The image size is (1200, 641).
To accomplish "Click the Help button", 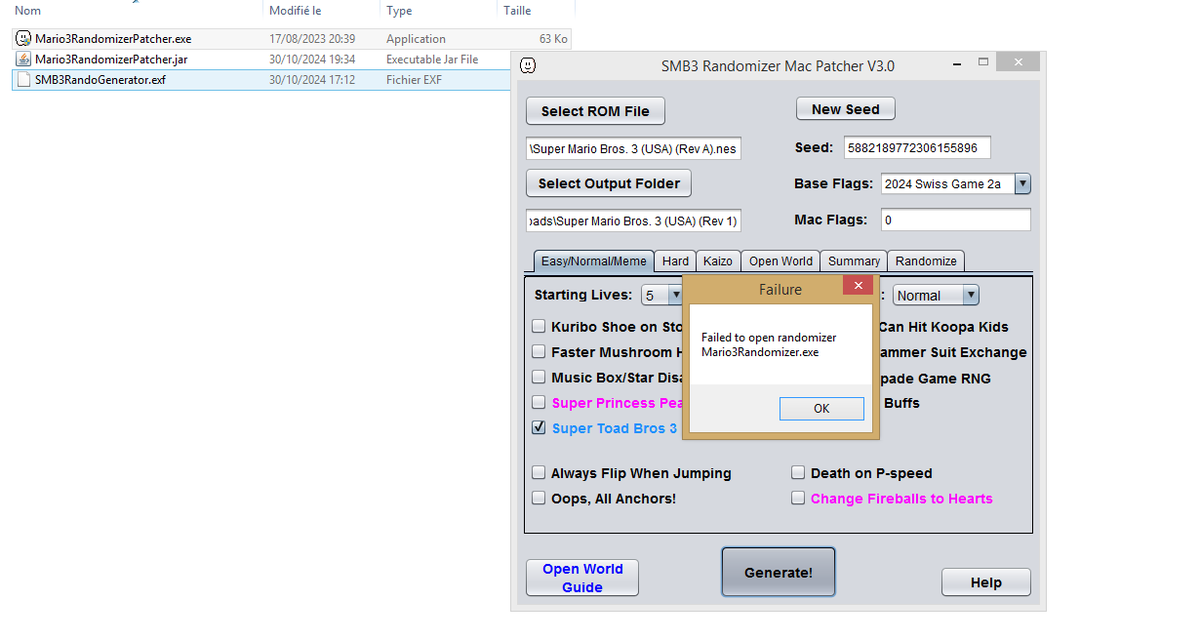I will pos(986,583).
